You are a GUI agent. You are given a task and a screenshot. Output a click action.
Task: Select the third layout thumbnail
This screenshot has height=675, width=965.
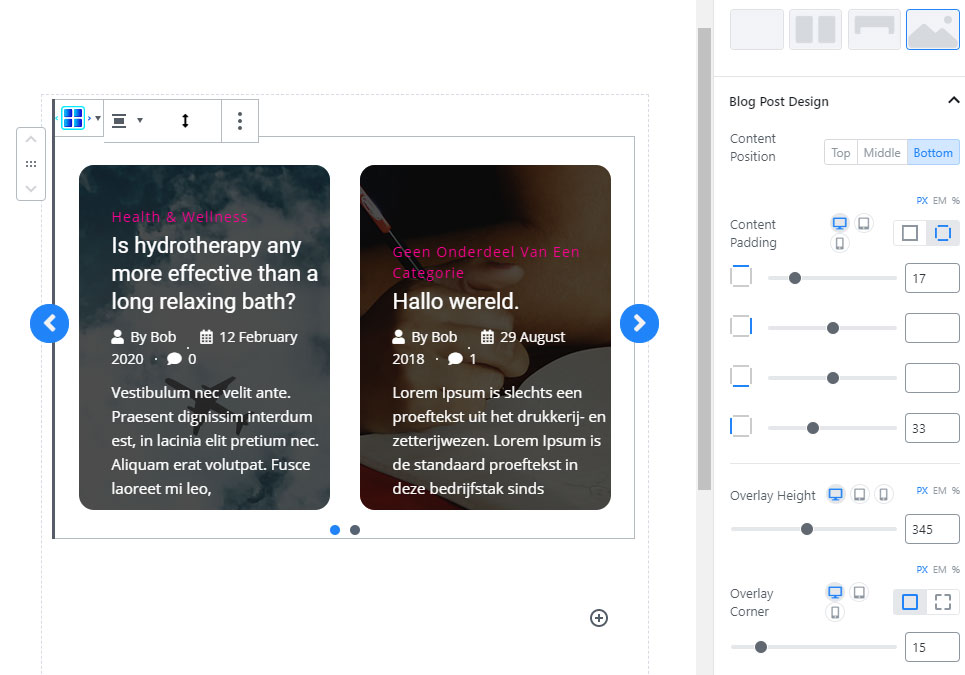coord(875,29)
